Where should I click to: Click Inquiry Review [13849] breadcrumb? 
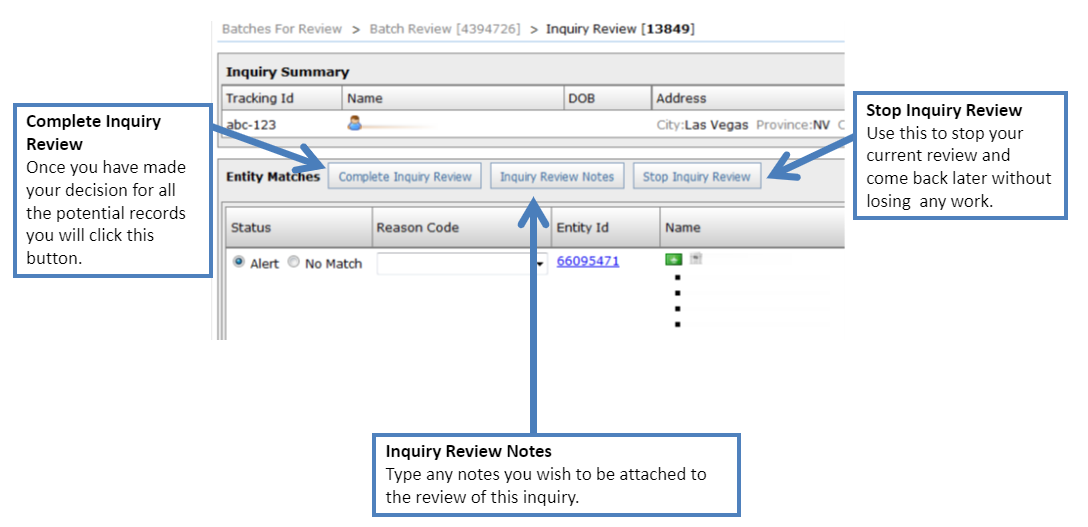(620, 29)
